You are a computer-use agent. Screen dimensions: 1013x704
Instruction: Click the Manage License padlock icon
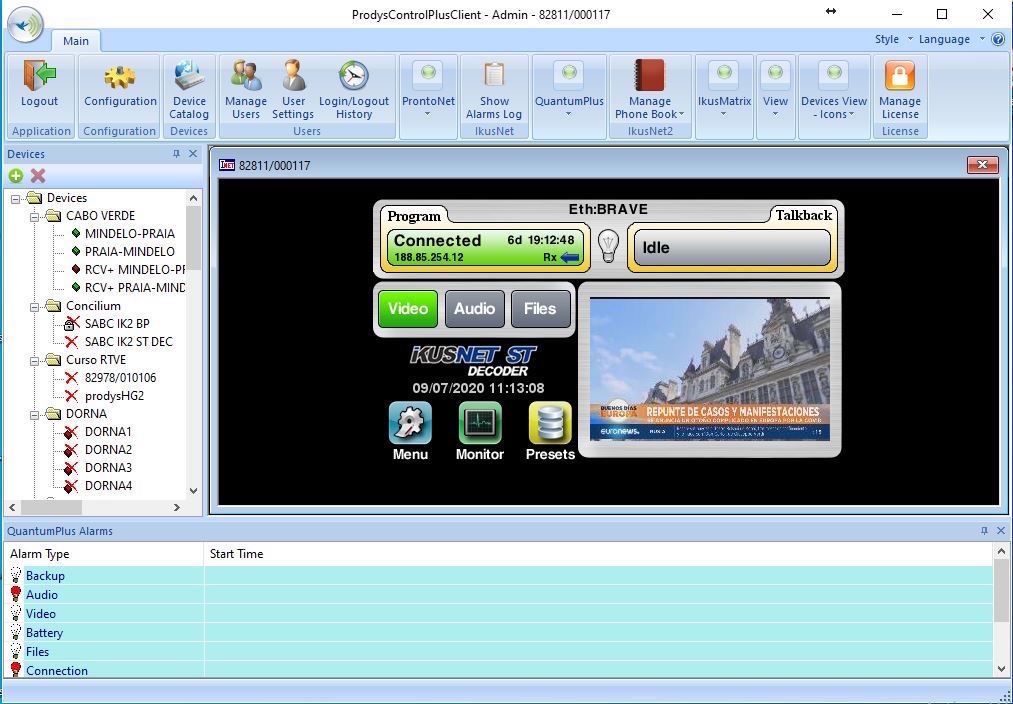(x=900, y=76)
